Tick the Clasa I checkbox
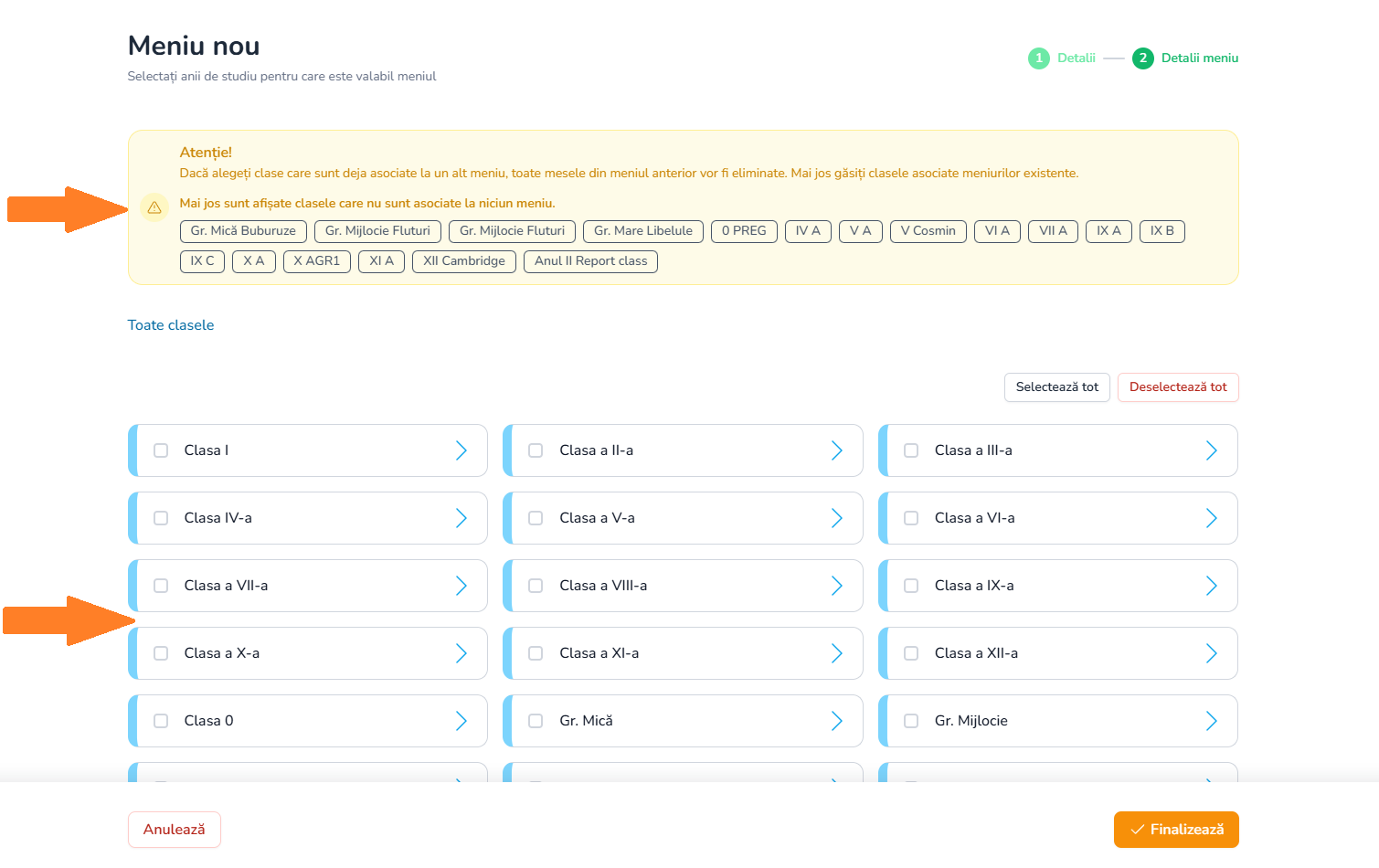Screen dimensions: 1379x868 point(161,450)
